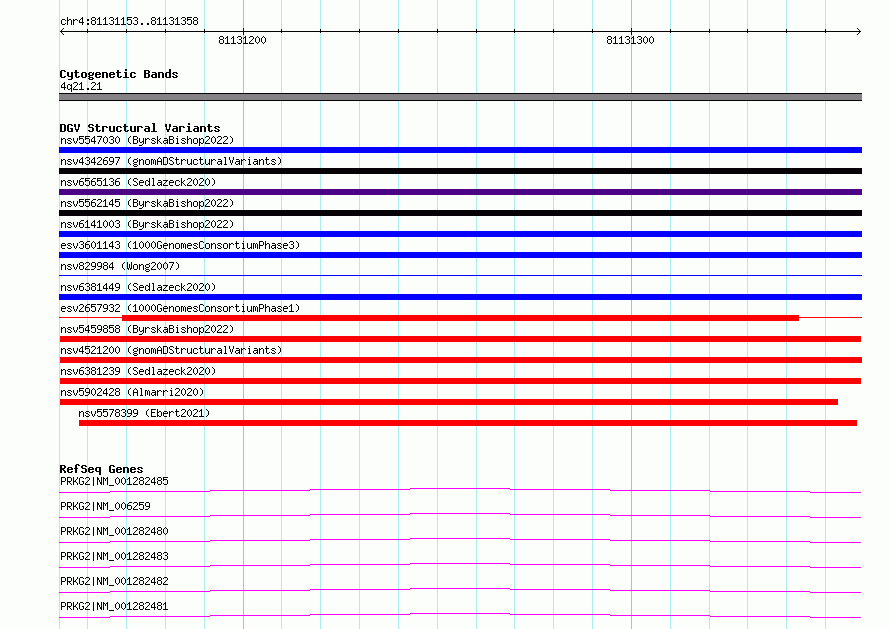
Task: Click the nsv5547030 (ByrskaBishop2022) variant label
Action: 147,140
